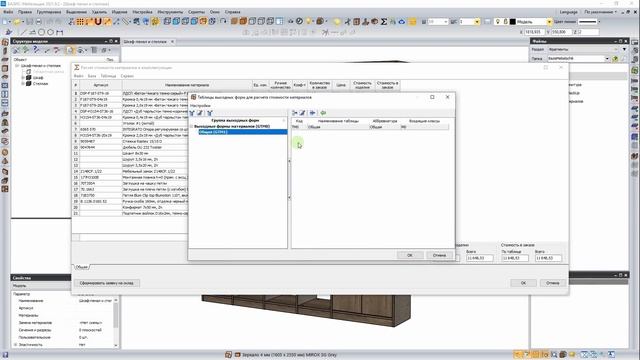Collapse the Выходные формы материалов group
The image size is (640, 360).
191,127
